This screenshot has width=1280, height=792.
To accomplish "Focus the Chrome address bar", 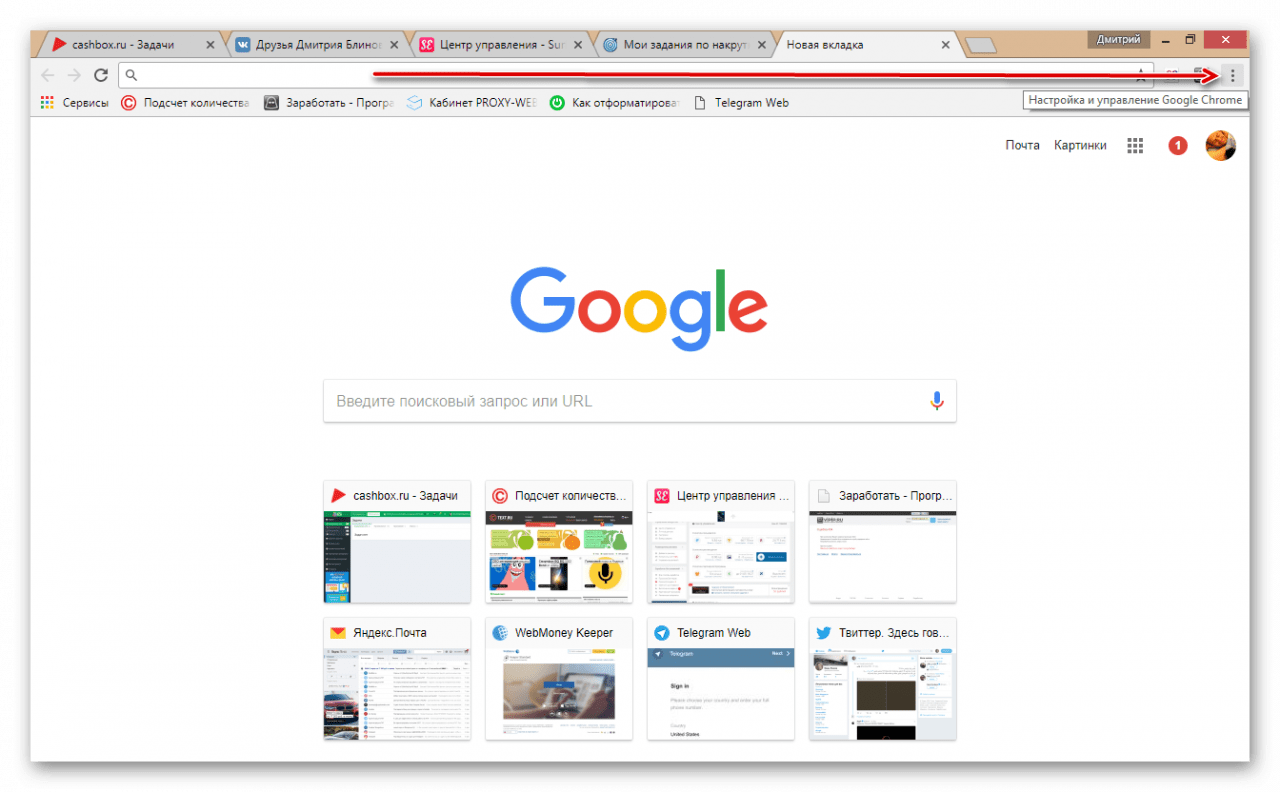I will click(x=635, y=75).
